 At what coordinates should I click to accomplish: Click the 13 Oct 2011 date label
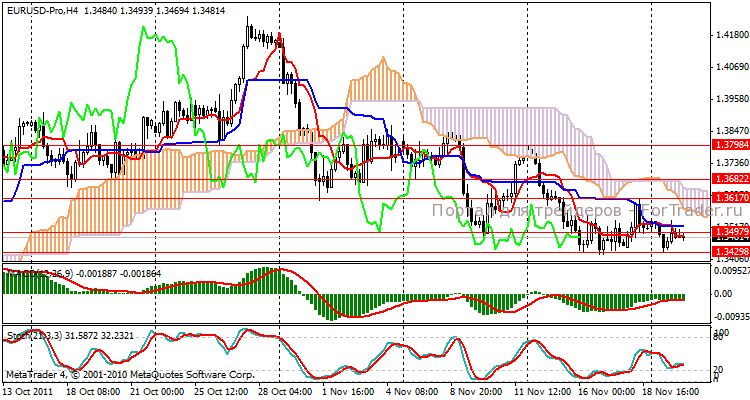click(x=27, y=390)
